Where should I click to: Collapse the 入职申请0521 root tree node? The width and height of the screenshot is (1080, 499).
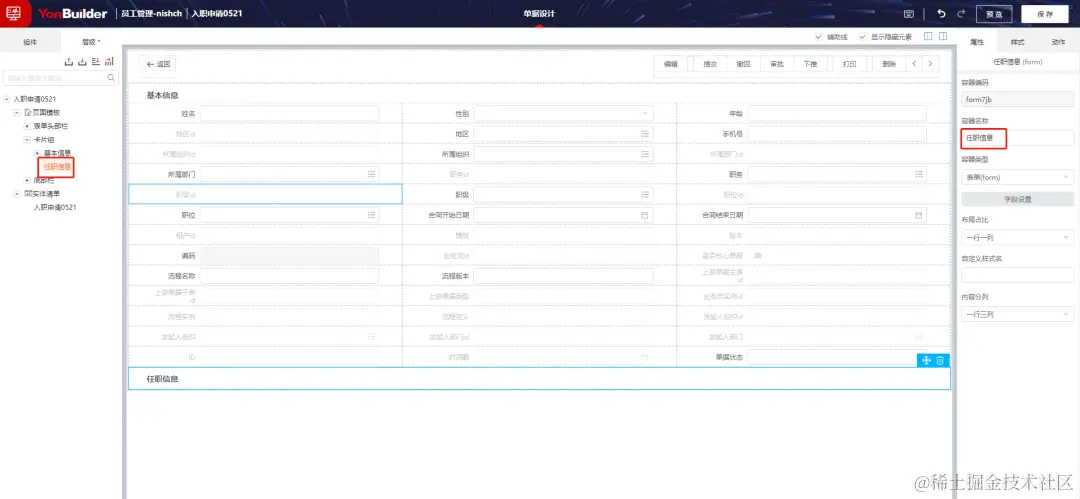click(7, 99)
